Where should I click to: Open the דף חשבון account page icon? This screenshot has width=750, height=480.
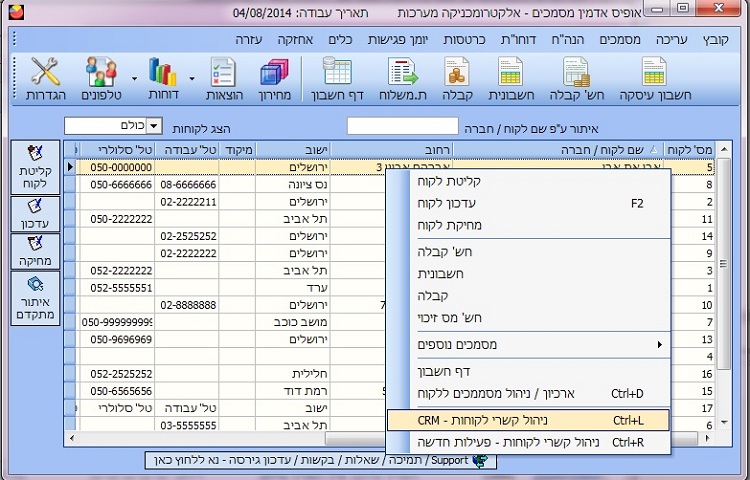pyautogui.click(x=337, y=78)
